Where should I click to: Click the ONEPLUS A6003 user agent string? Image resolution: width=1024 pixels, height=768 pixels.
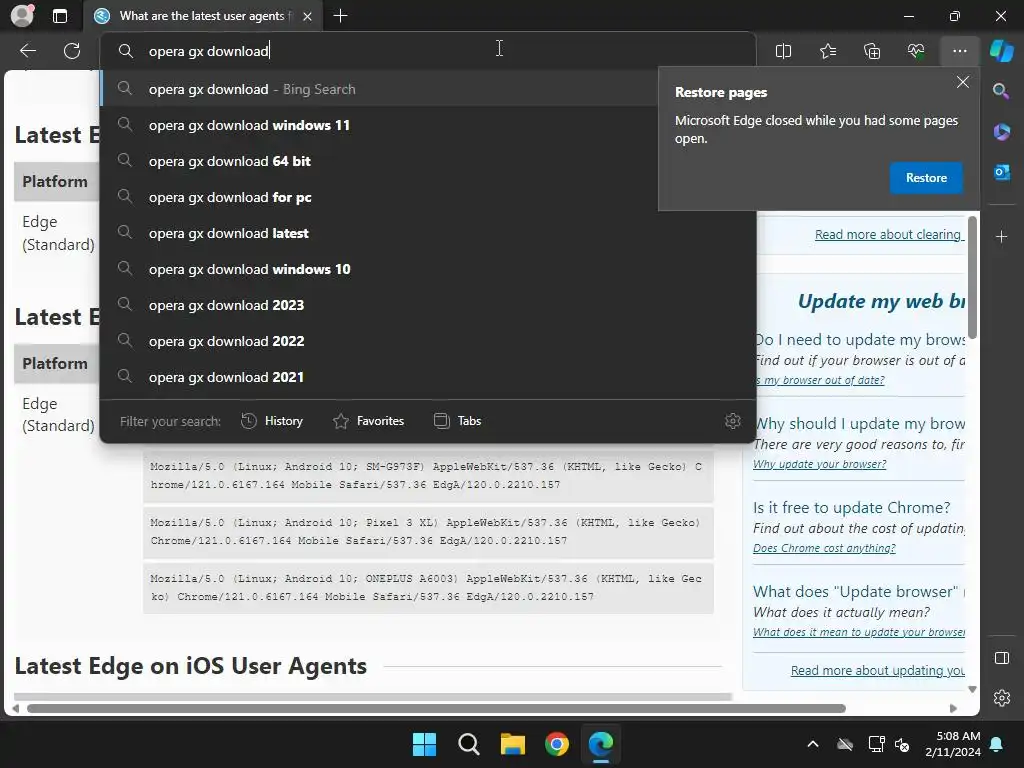428,588
